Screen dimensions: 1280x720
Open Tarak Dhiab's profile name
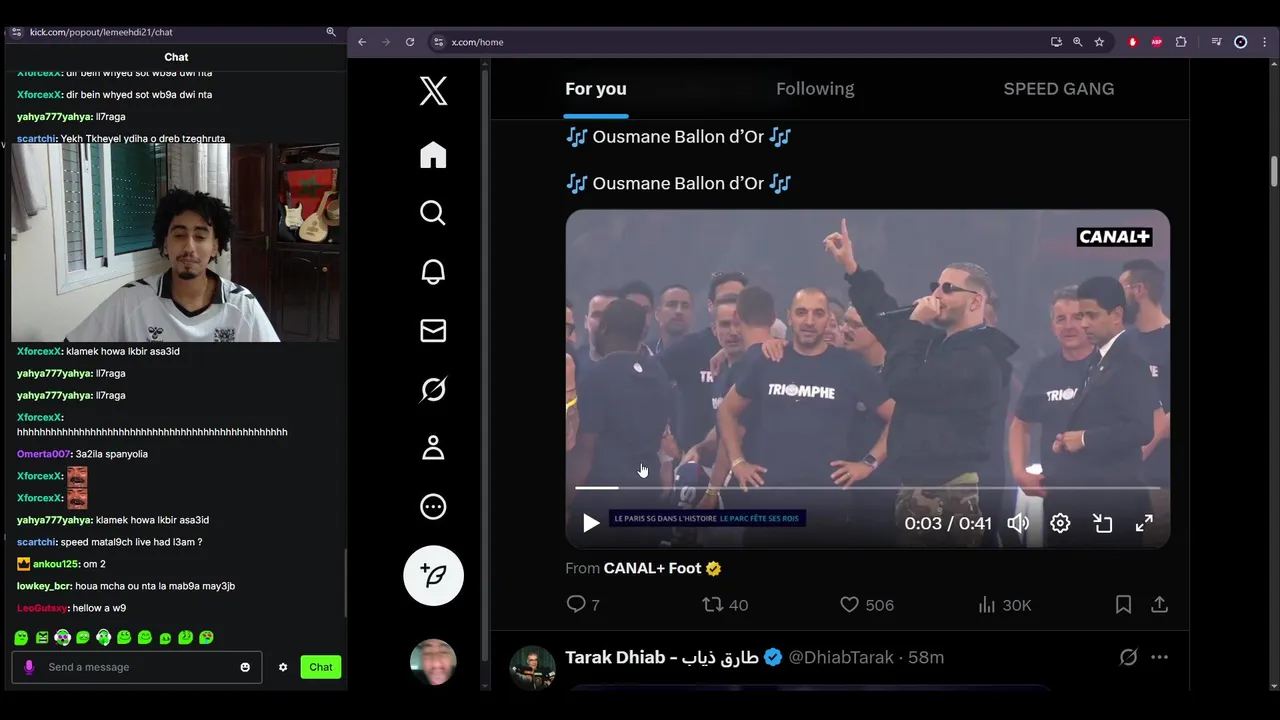click(x=661, y=657)
